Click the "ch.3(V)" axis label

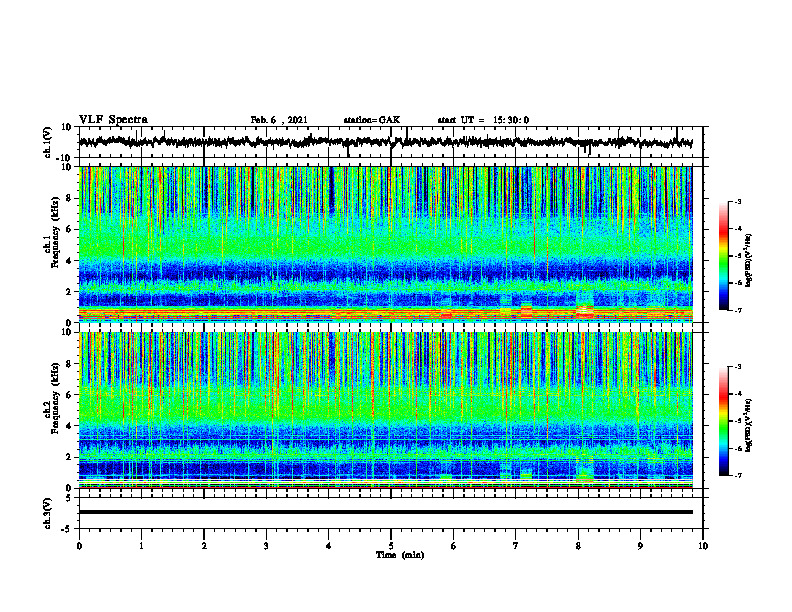(x=48, y=514)
